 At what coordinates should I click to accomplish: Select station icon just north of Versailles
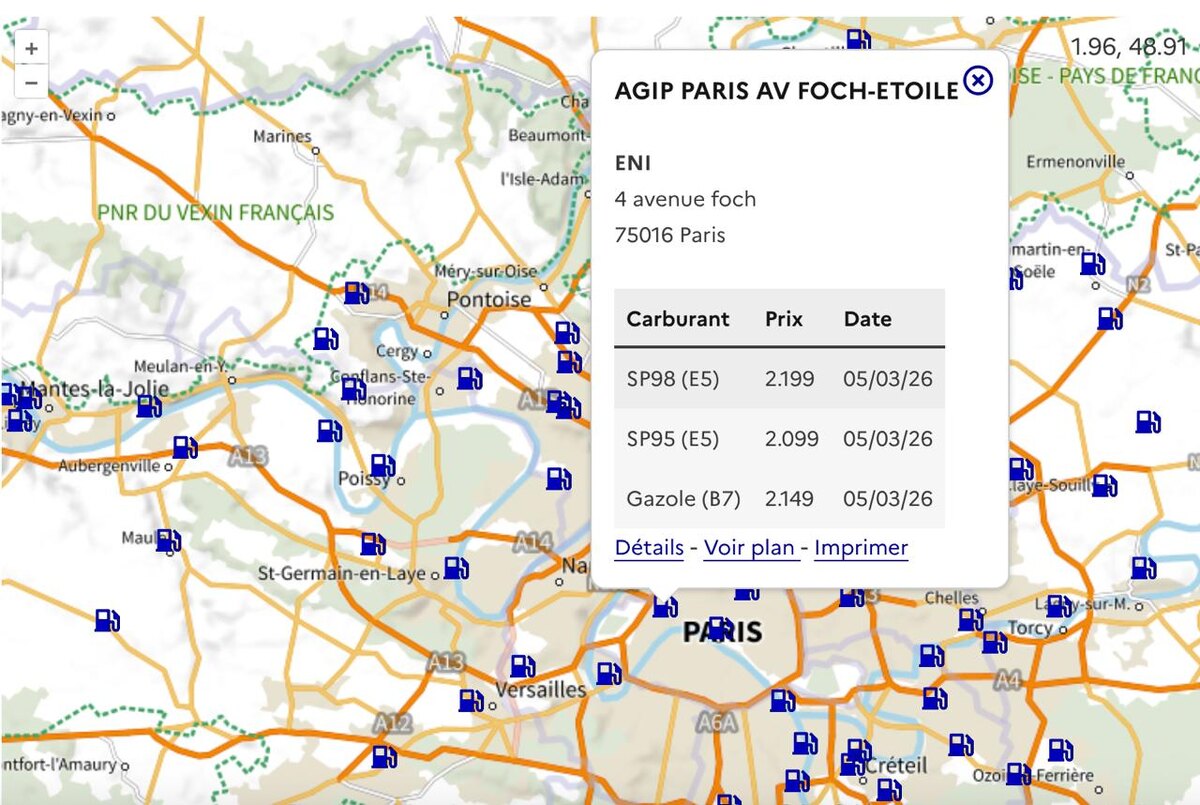522,666
